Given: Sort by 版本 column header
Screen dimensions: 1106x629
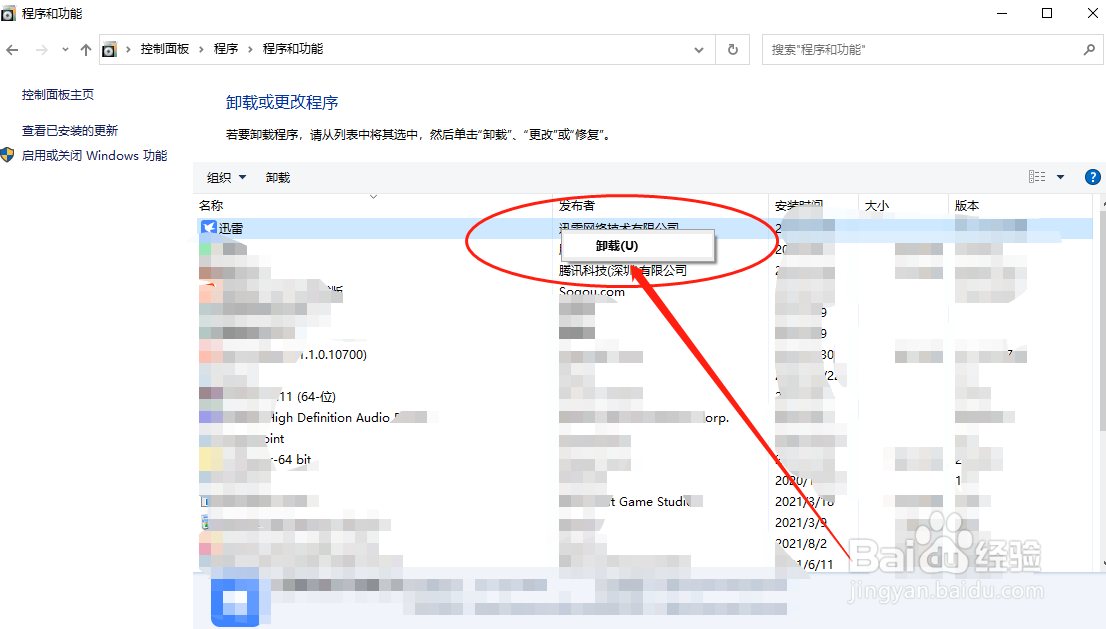Looking at the screenshot, I should pos(967,205).
